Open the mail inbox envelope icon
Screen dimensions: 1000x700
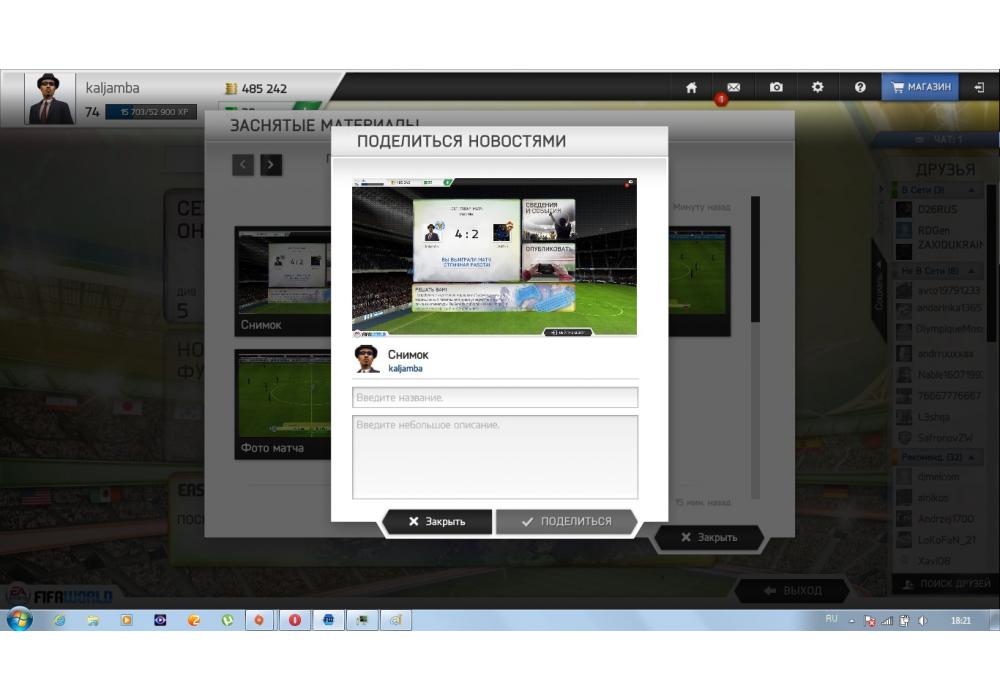click(x=733, y=87)
